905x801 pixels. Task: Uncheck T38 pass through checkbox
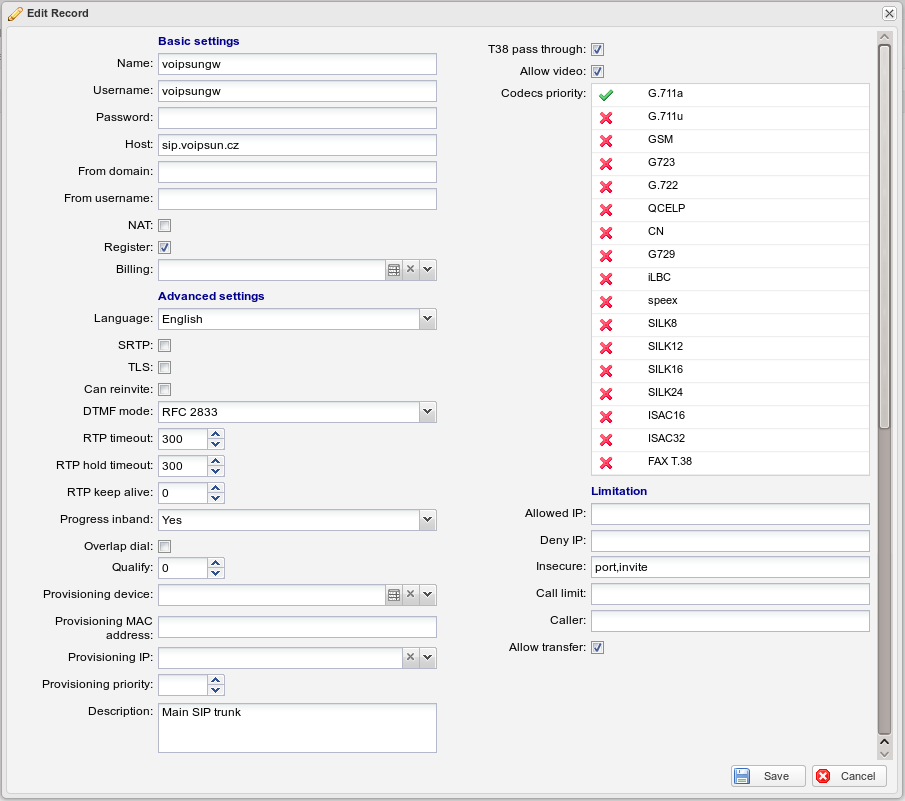(x=597, y=50)
